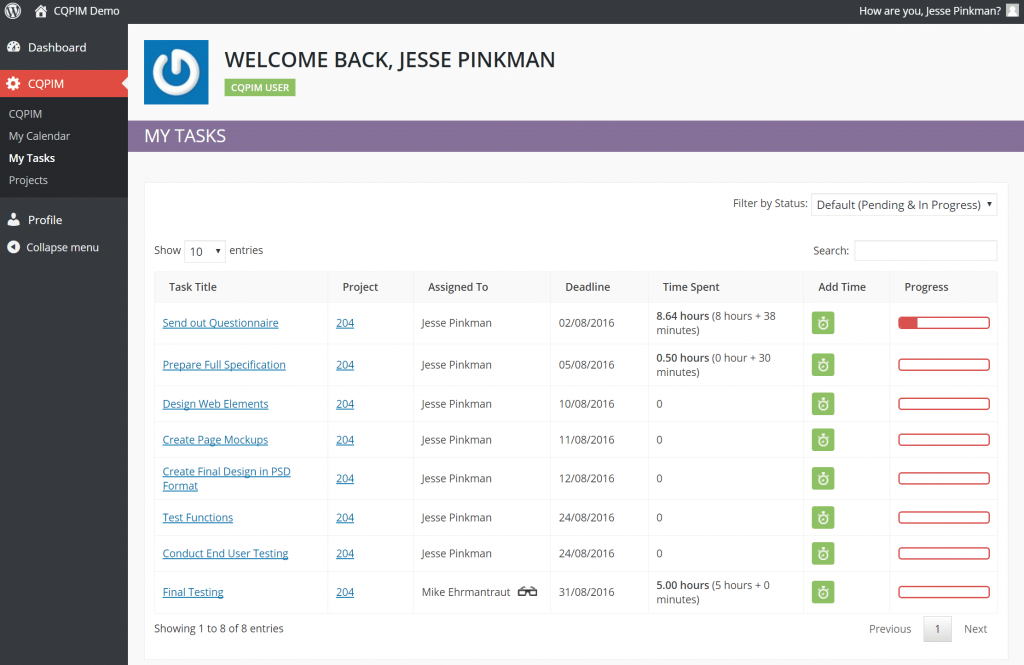The width and height of the screenshot is (1024, 665).
Task: Open Profile via the person icon
Action: (x=16, y=219)
